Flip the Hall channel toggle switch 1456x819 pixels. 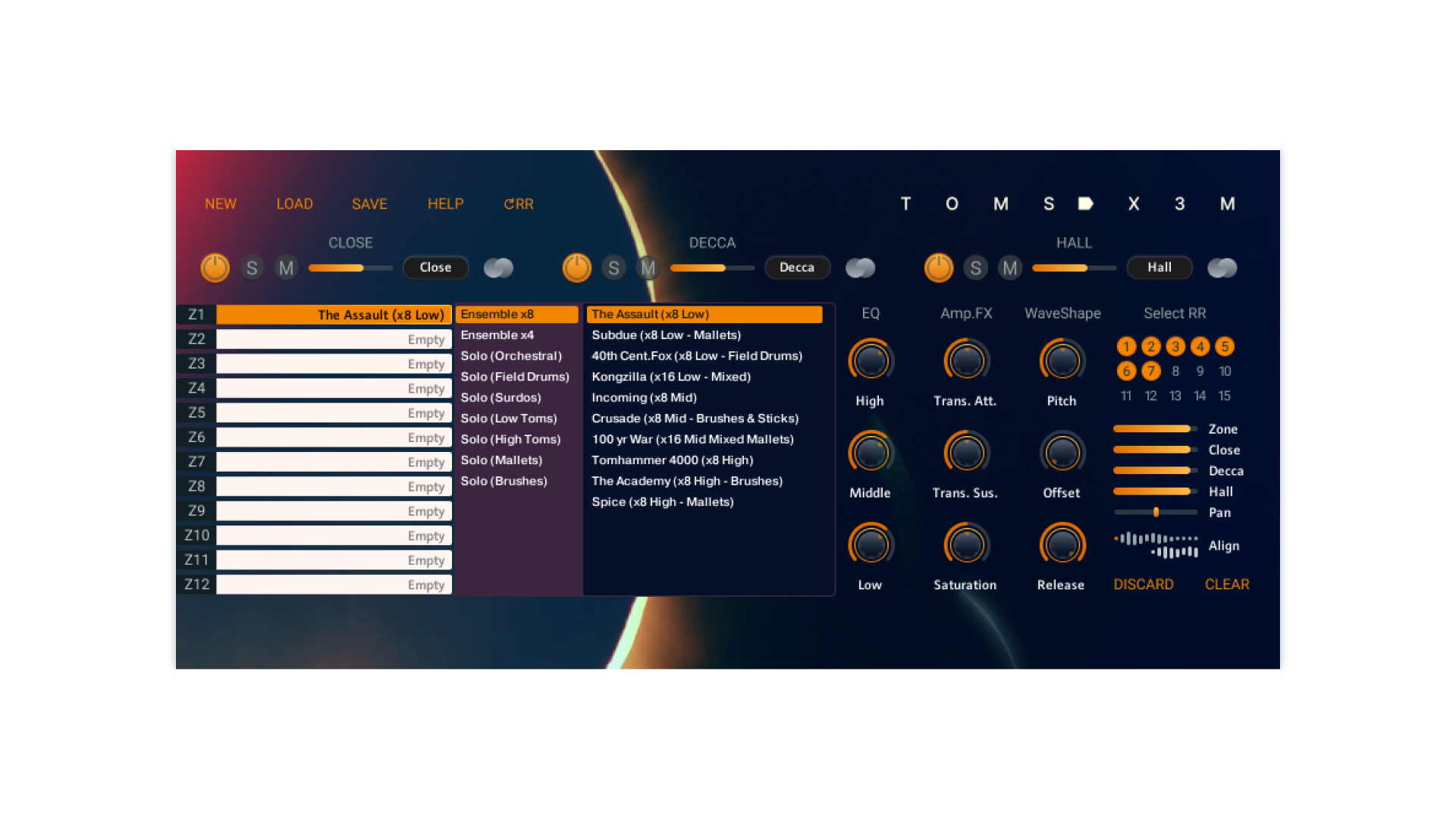click(x=1222, y=267)
